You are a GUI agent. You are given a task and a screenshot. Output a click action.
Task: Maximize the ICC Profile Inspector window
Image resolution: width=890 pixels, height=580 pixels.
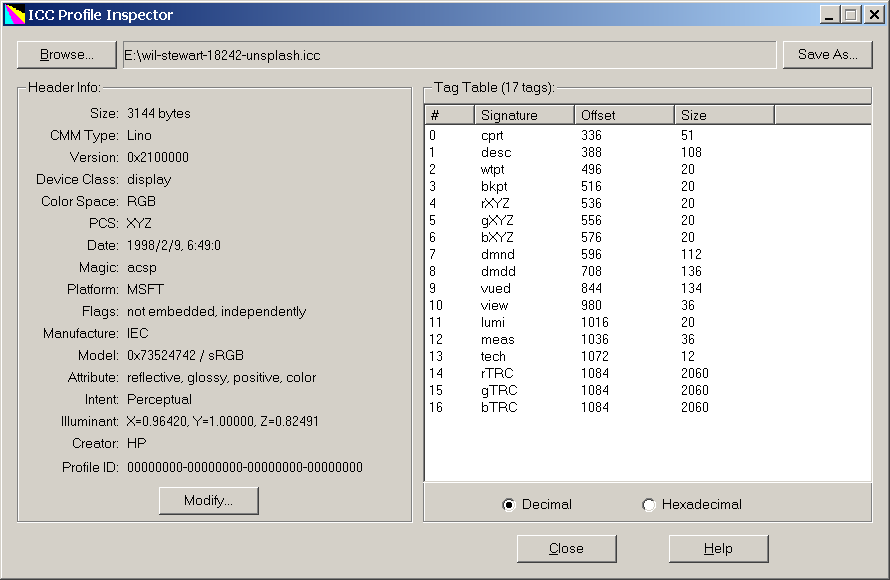(x=850, y=15)
